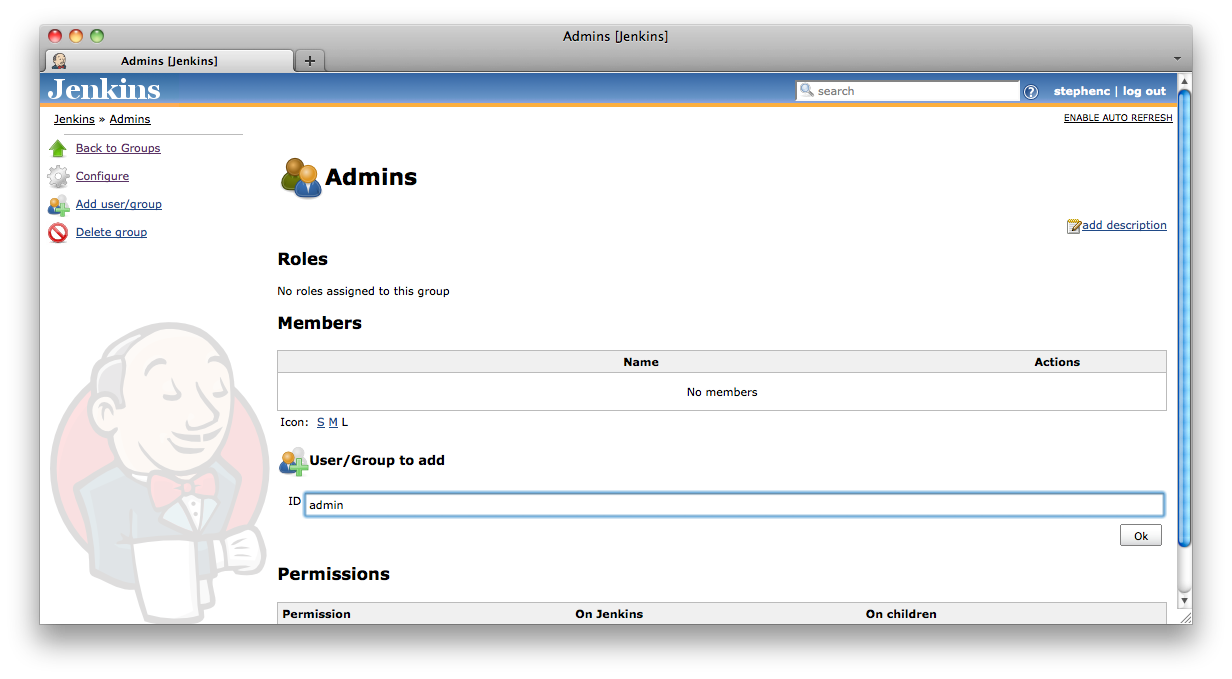Click the add description link

tap(1124, 225)
